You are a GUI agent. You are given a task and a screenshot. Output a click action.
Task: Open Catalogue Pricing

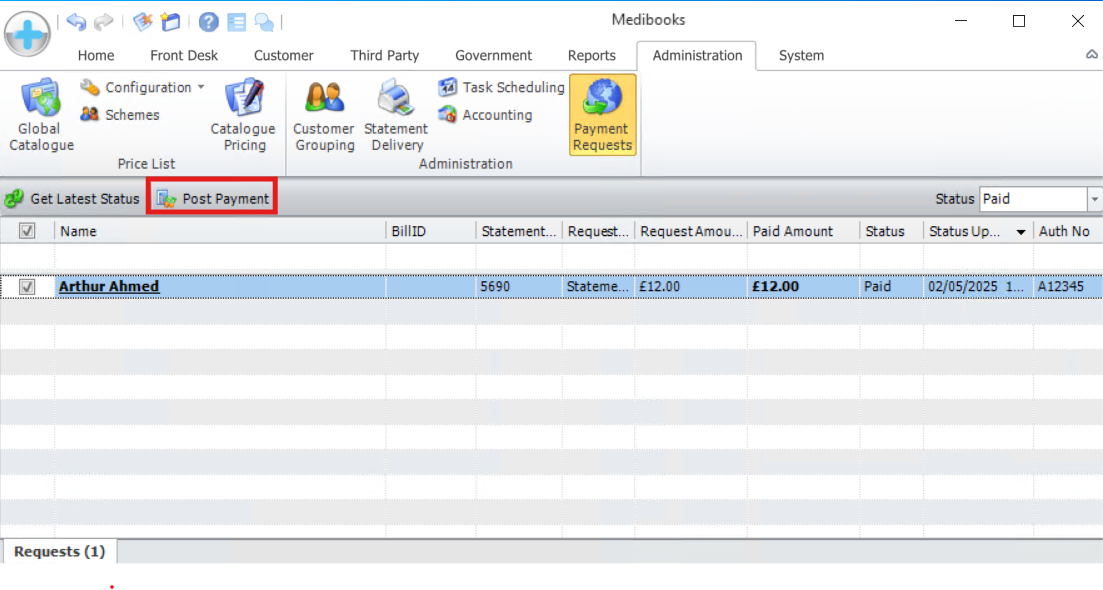[243, 115]
